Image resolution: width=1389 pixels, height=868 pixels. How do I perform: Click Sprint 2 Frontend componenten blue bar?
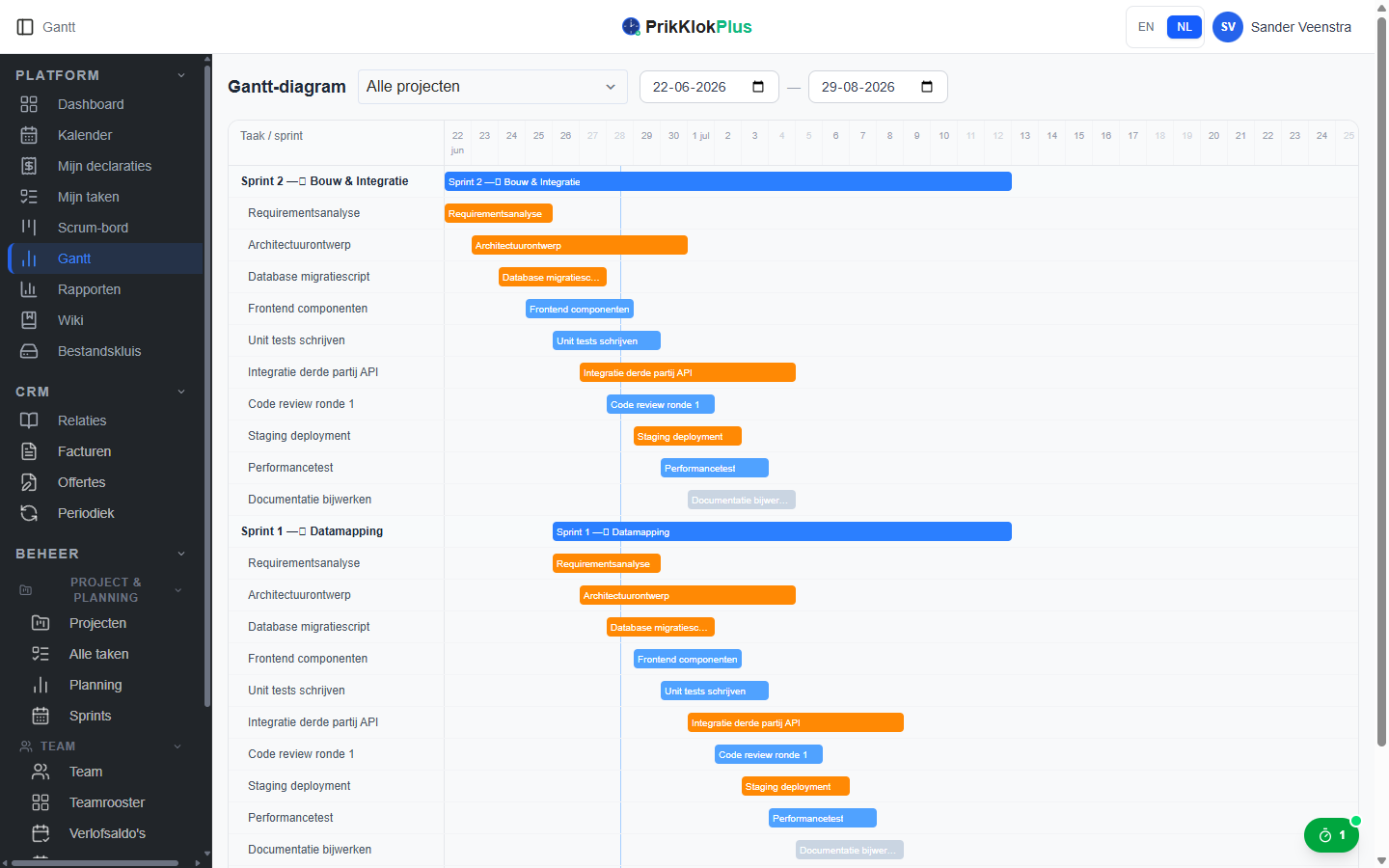[580, 309]
